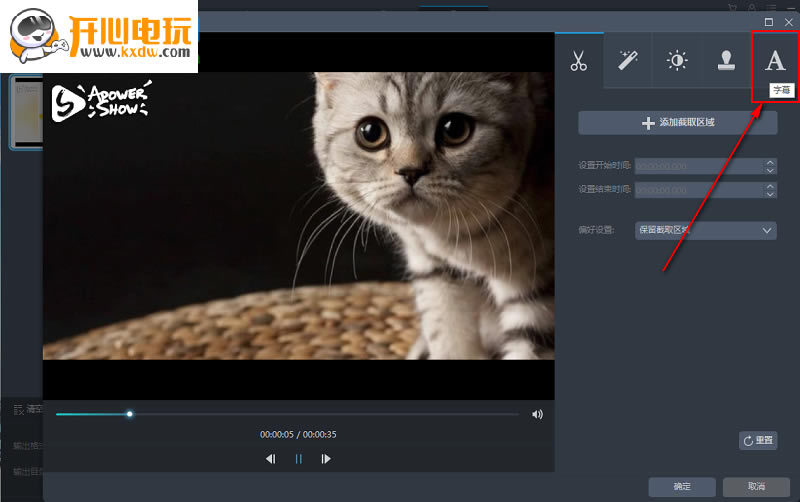Open the stamp watermark tab
The width and height of the screenshot is (800, 502).
coord(726,61)
